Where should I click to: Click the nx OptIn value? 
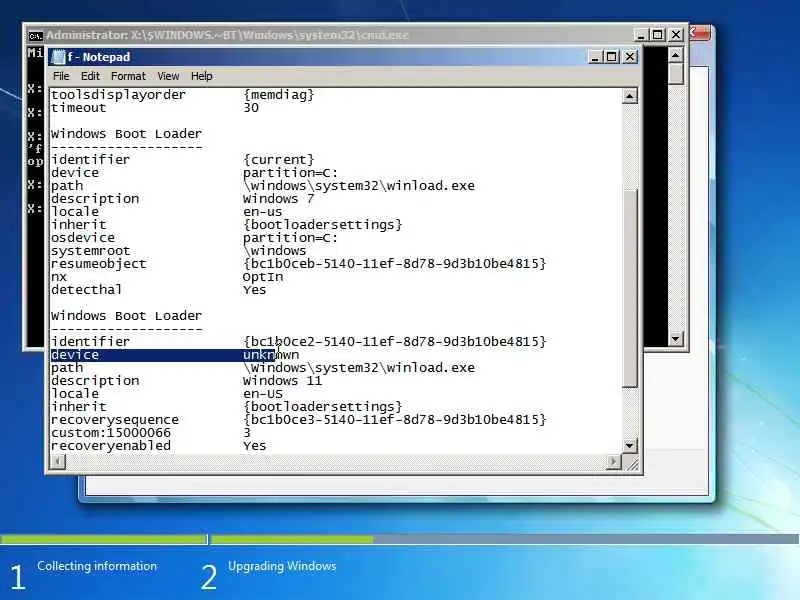coord(263,277)
